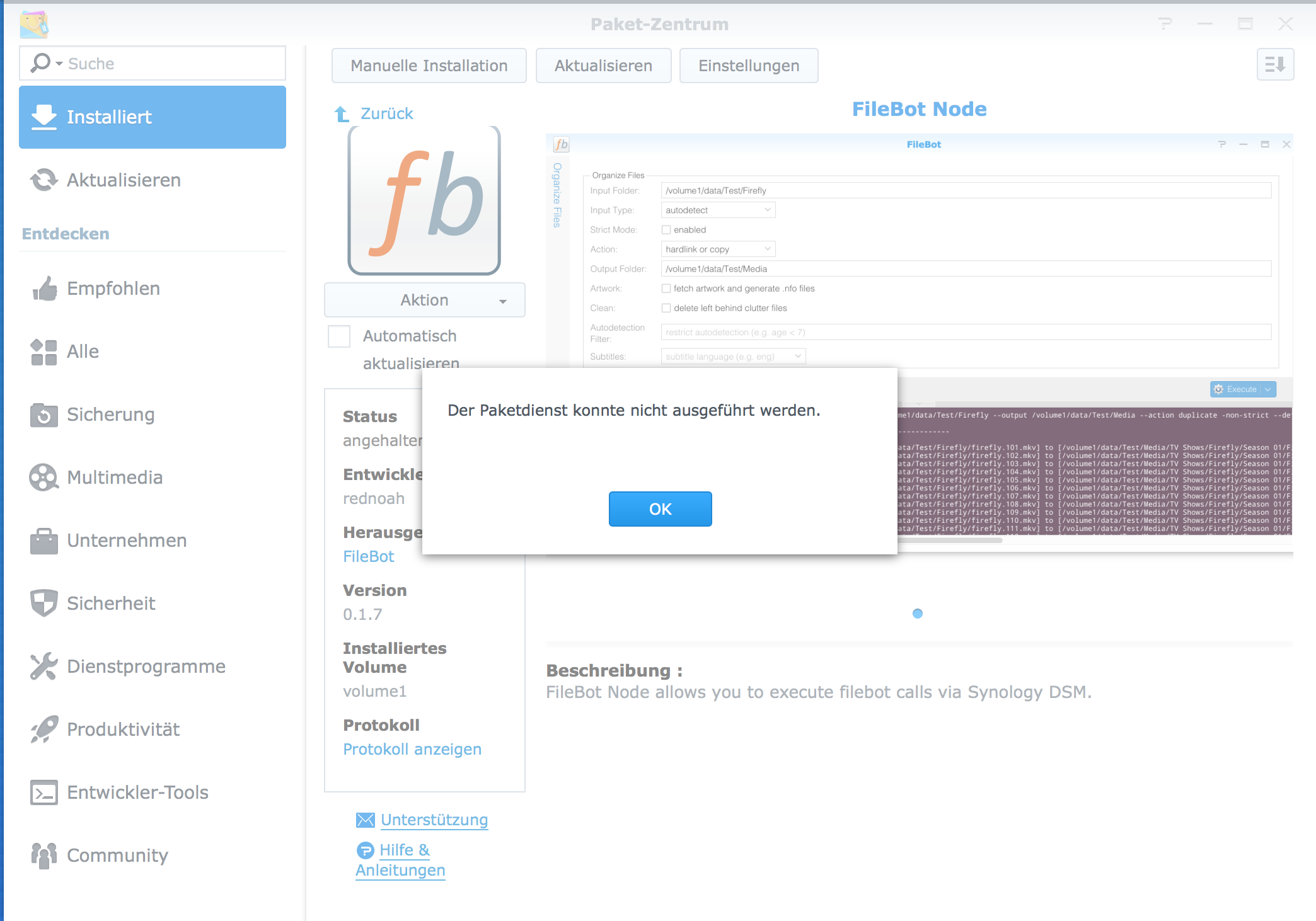Toggle delete clutter files checkbox in screenshot
The width and height of the screenshot is (1316, 921).
[666, 308]
